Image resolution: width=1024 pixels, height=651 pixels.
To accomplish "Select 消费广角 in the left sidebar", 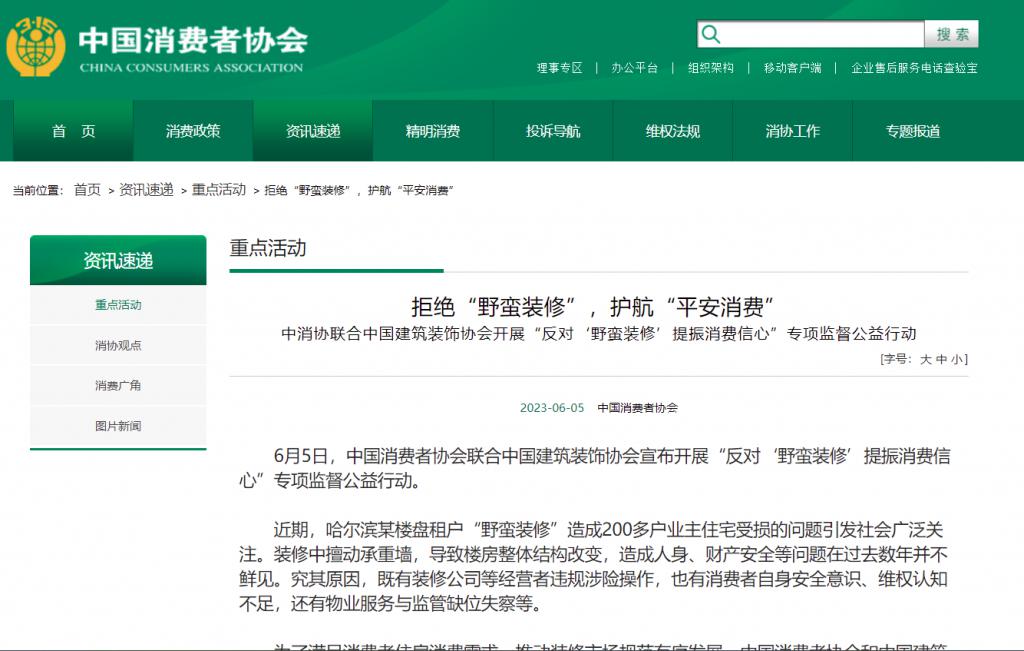I will coord(118,386).
